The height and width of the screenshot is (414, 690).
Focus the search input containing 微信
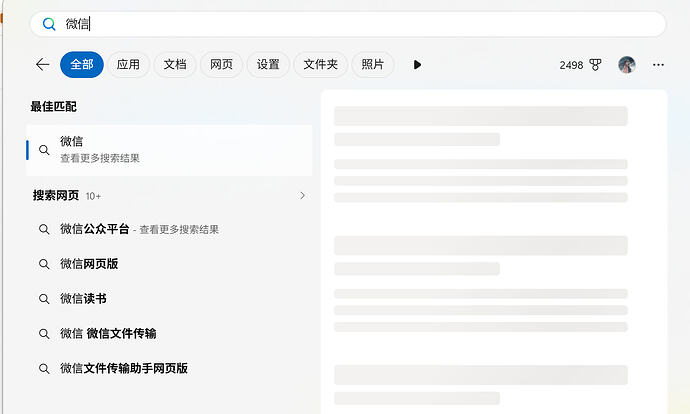click(348, 24)
